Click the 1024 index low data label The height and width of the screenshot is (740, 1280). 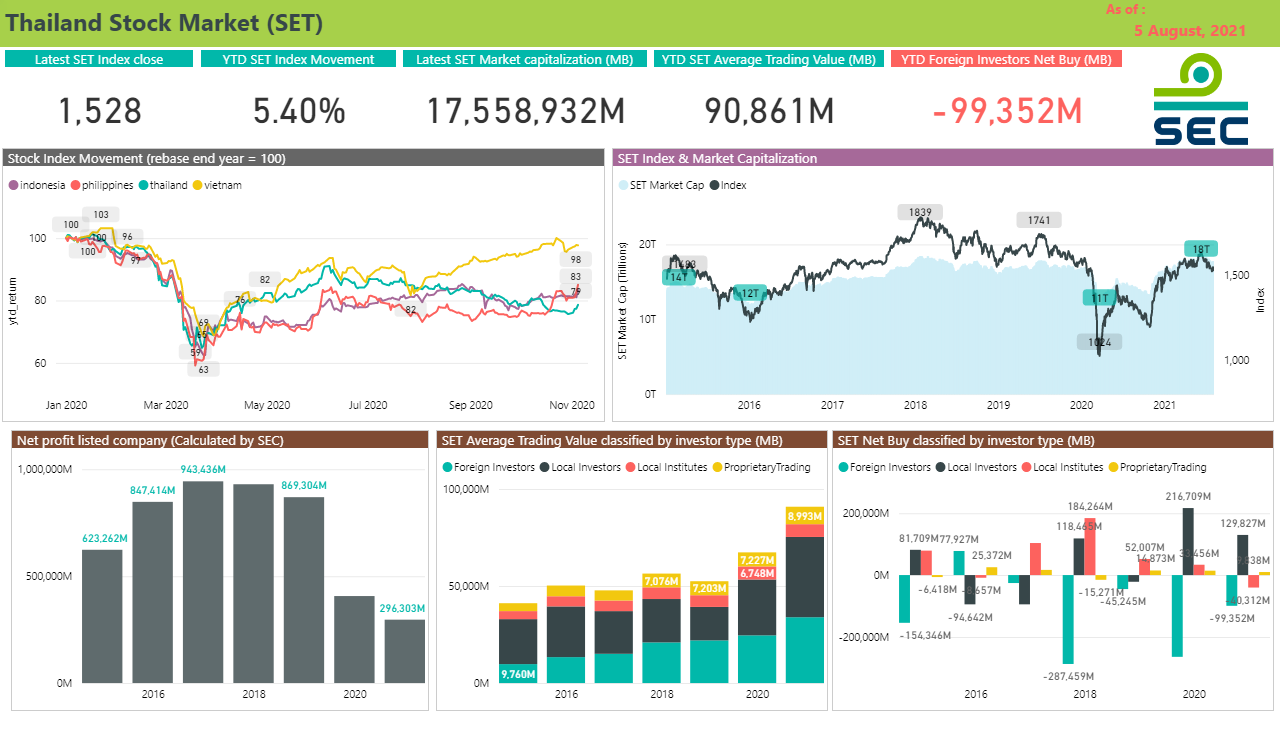pyautogui.click(x=1100, y=342)
